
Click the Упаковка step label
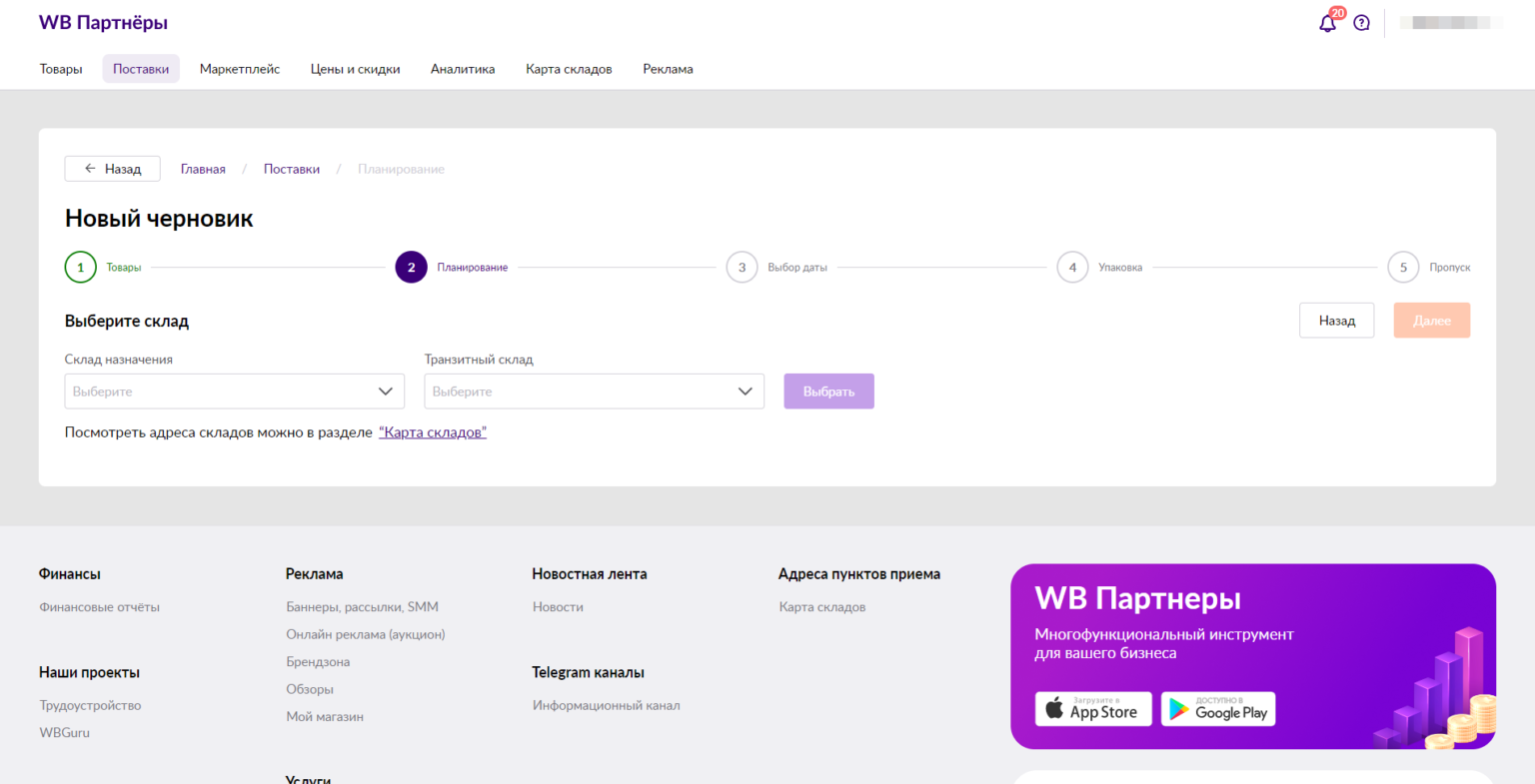pos(1120,268)
